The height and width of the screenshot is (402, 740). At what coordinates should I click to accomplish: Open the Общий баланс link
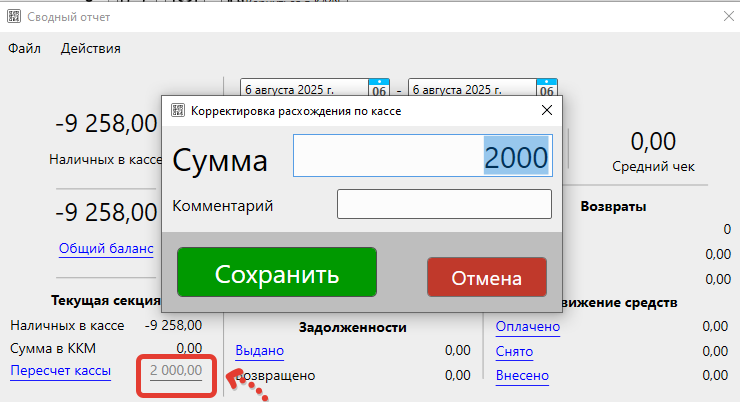[x=106, y=248]
